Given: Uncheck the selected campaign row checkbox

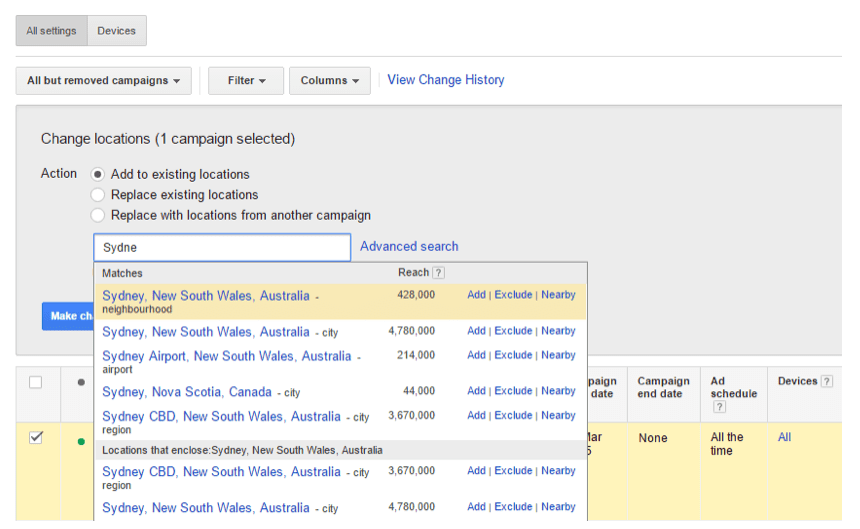Looking at the screenshot, I should (x=36, y=438).
